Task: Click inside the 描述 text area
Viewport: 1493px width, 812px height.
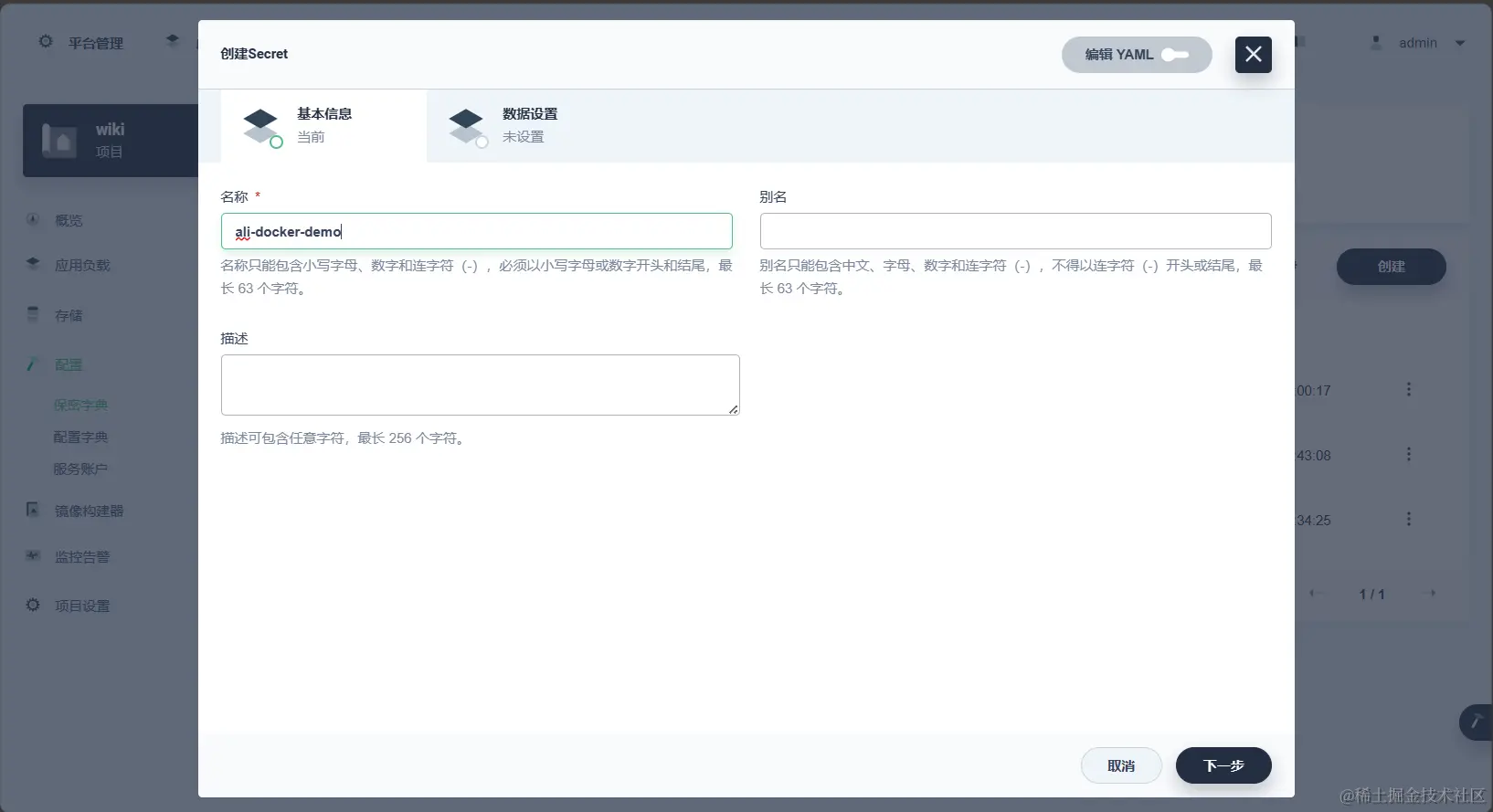Action: tap(480, 385)
